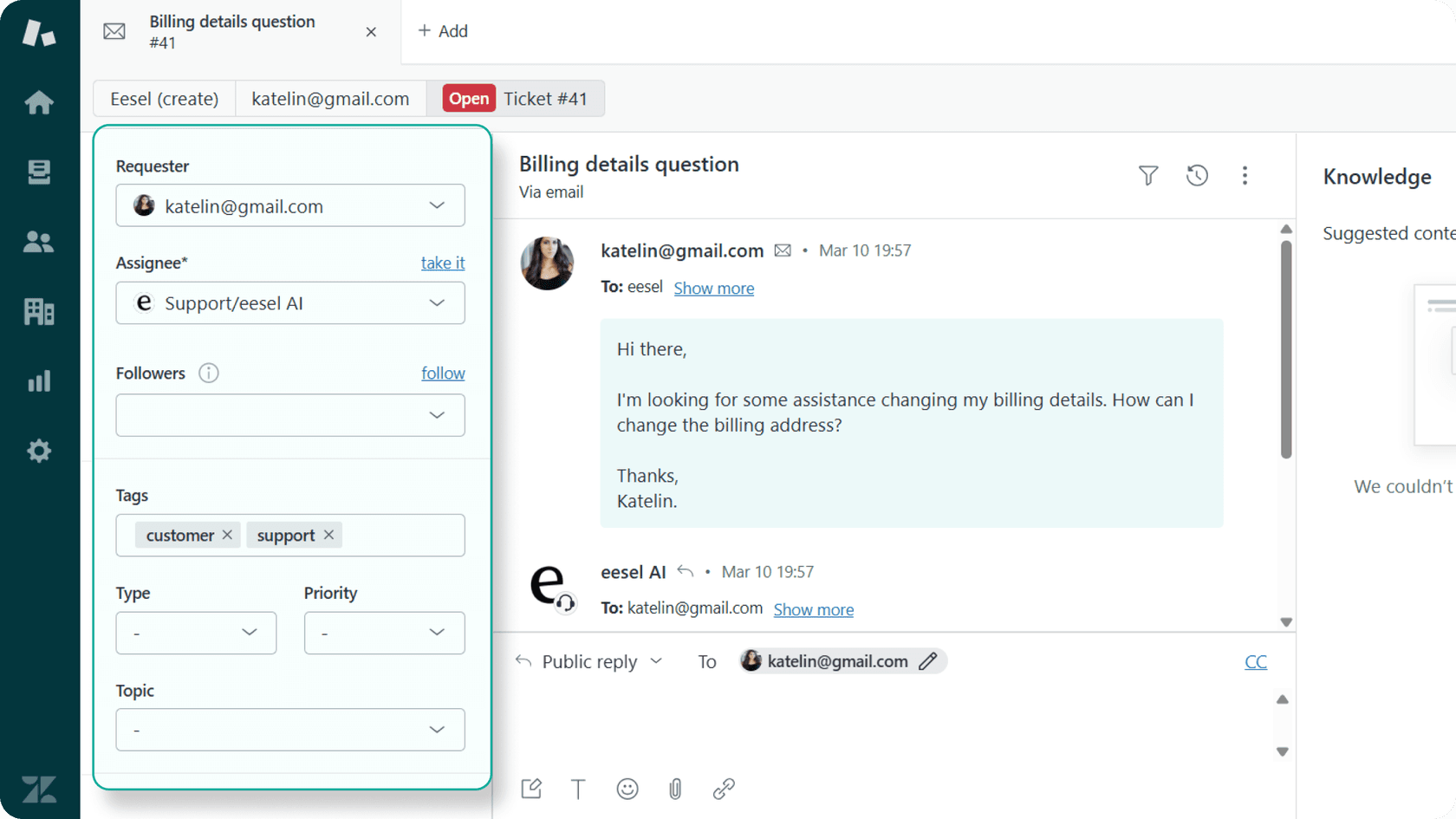Viewport: 1456px width, 819px height.
Task: Click the conversation filter icon
Action: 1148,176
